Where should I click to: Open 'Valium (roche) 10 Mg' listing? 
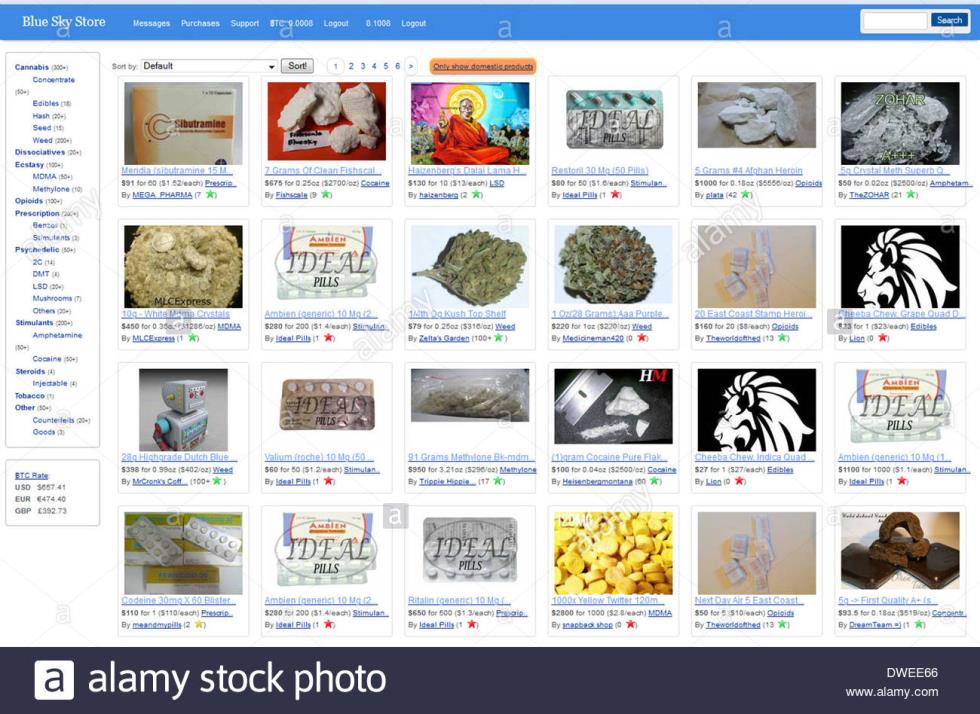319,457
